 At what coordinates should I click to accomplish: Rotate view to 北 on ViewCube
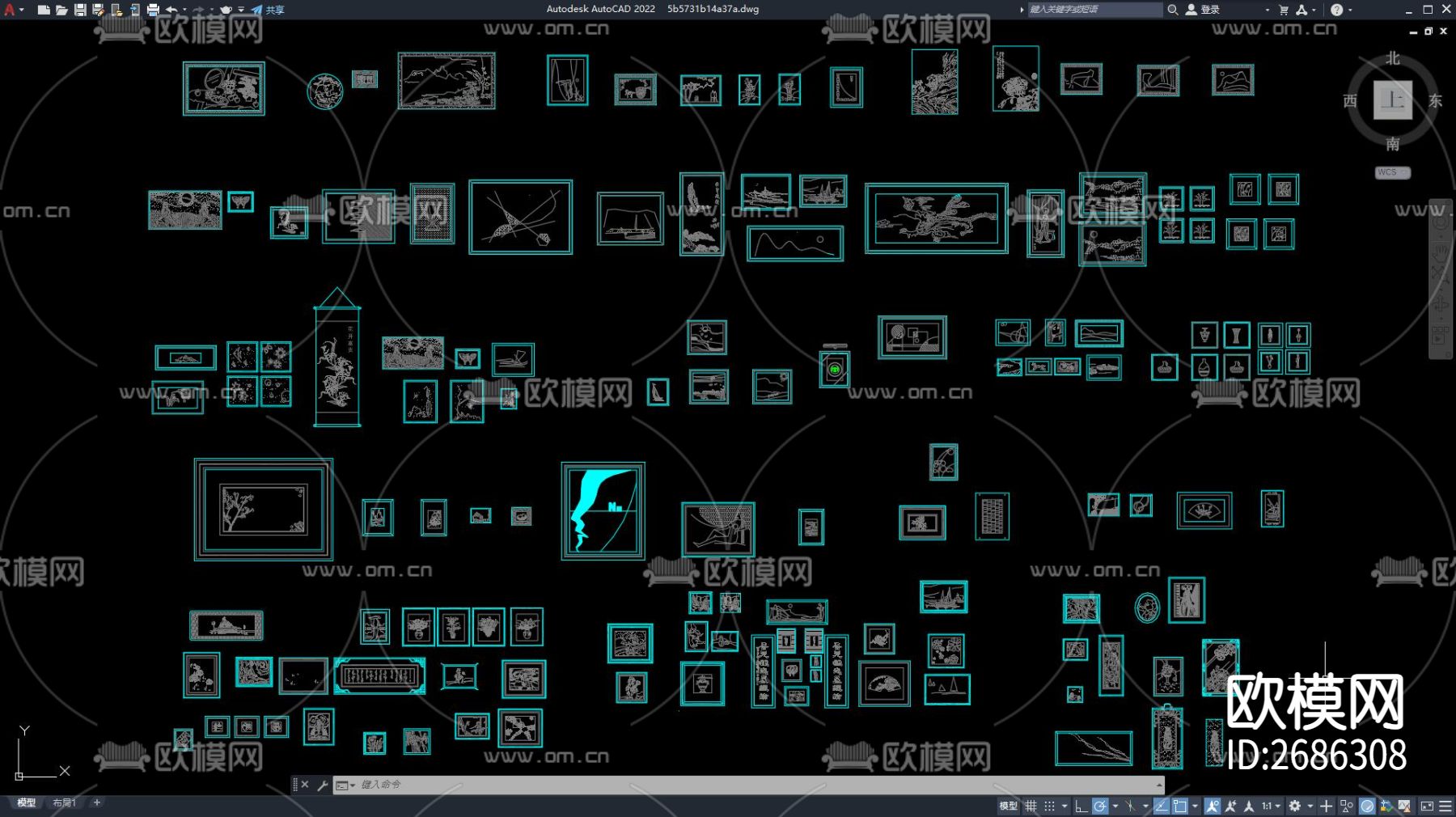point(1393,58)
